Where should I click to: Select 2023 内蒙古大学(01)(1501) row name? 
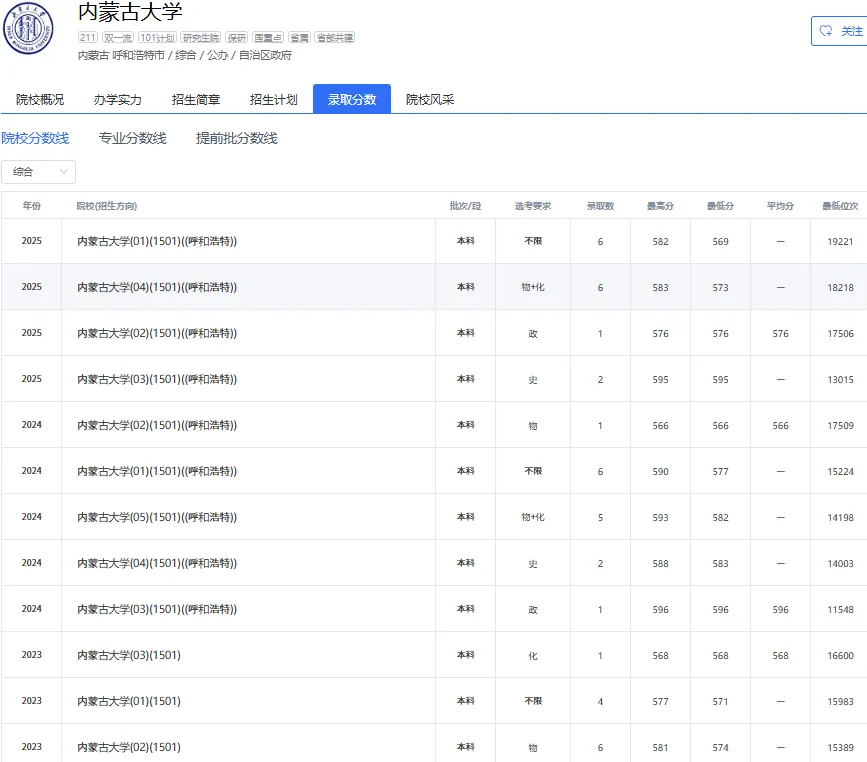pos(129,701)
